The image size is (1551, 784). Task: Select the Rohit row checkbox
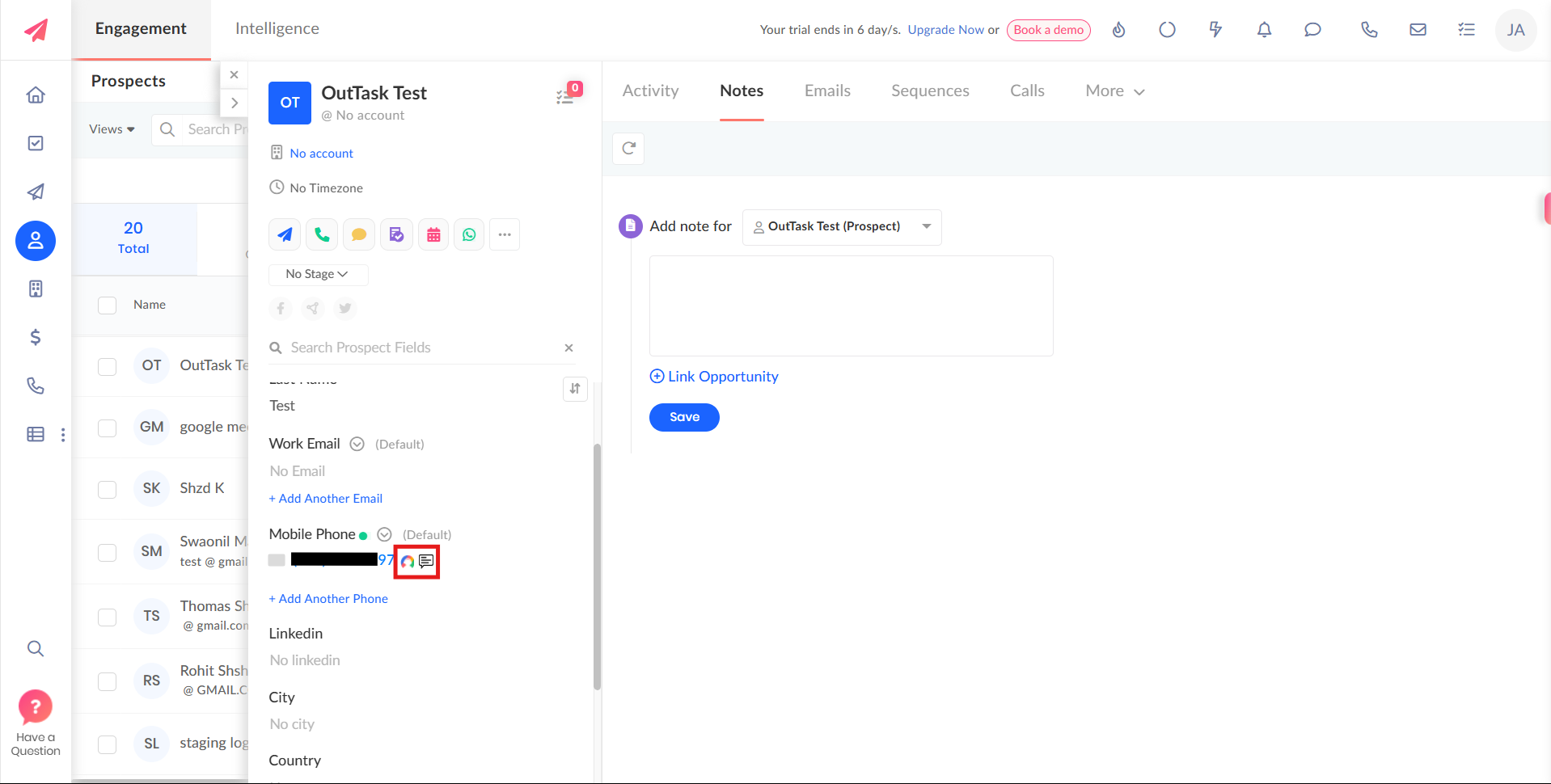(x=107, y=681)
